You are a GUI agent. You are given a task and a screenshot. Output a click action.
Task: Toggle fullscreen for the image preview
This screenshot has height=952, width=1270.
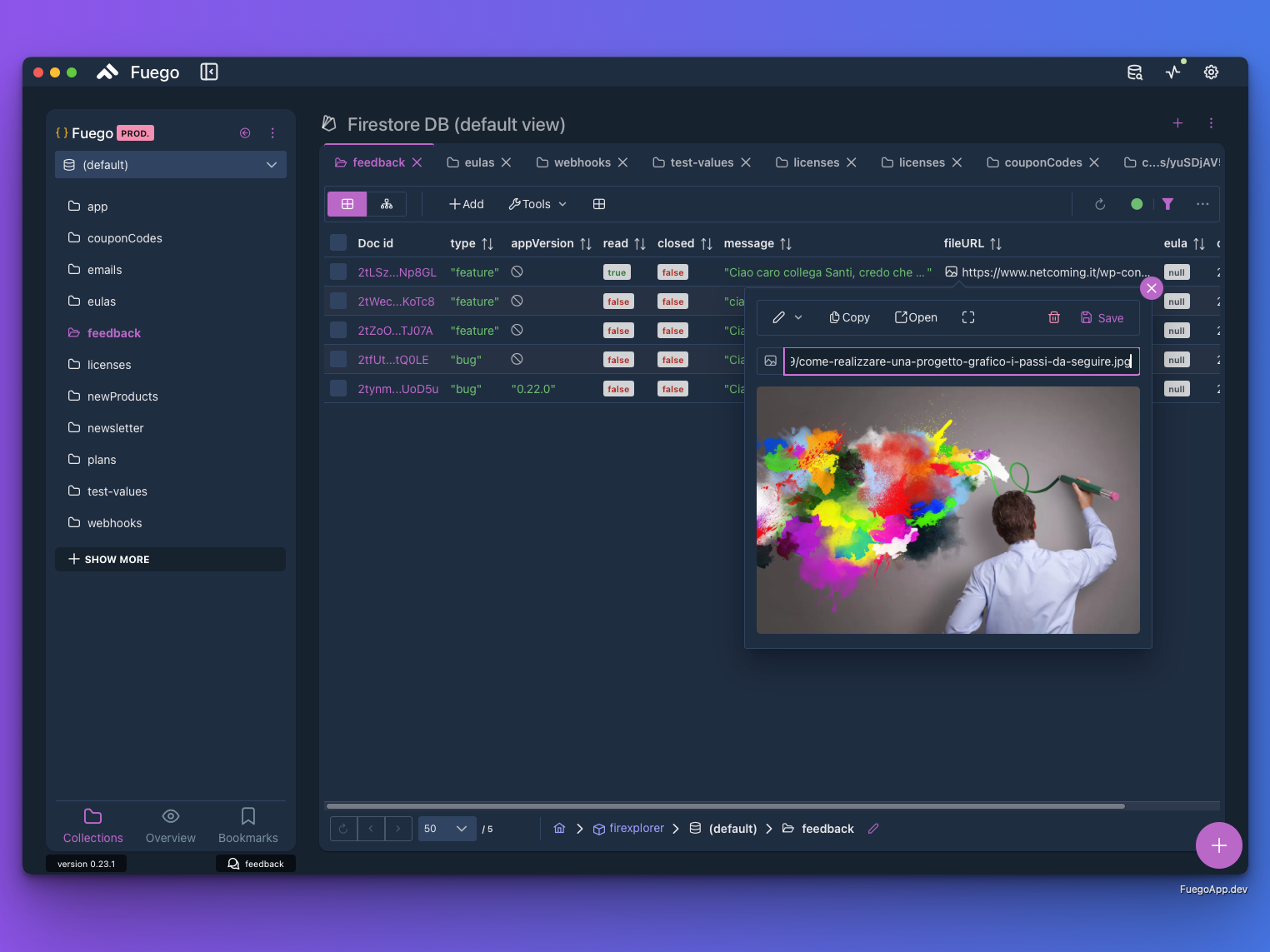click(968, 317)
